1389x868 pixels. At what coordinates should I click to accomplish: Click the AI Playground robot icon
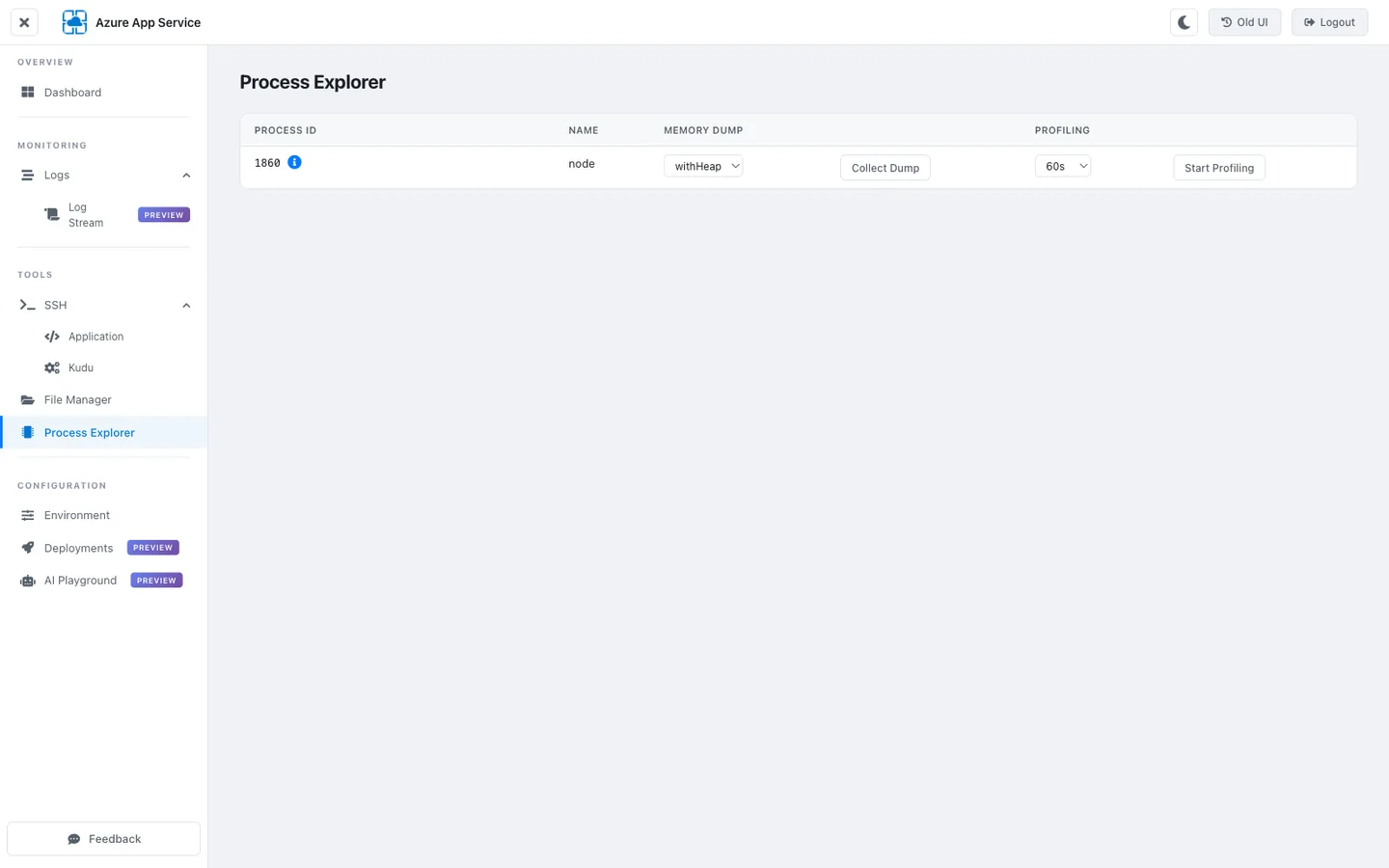click(x=28, y=581)
